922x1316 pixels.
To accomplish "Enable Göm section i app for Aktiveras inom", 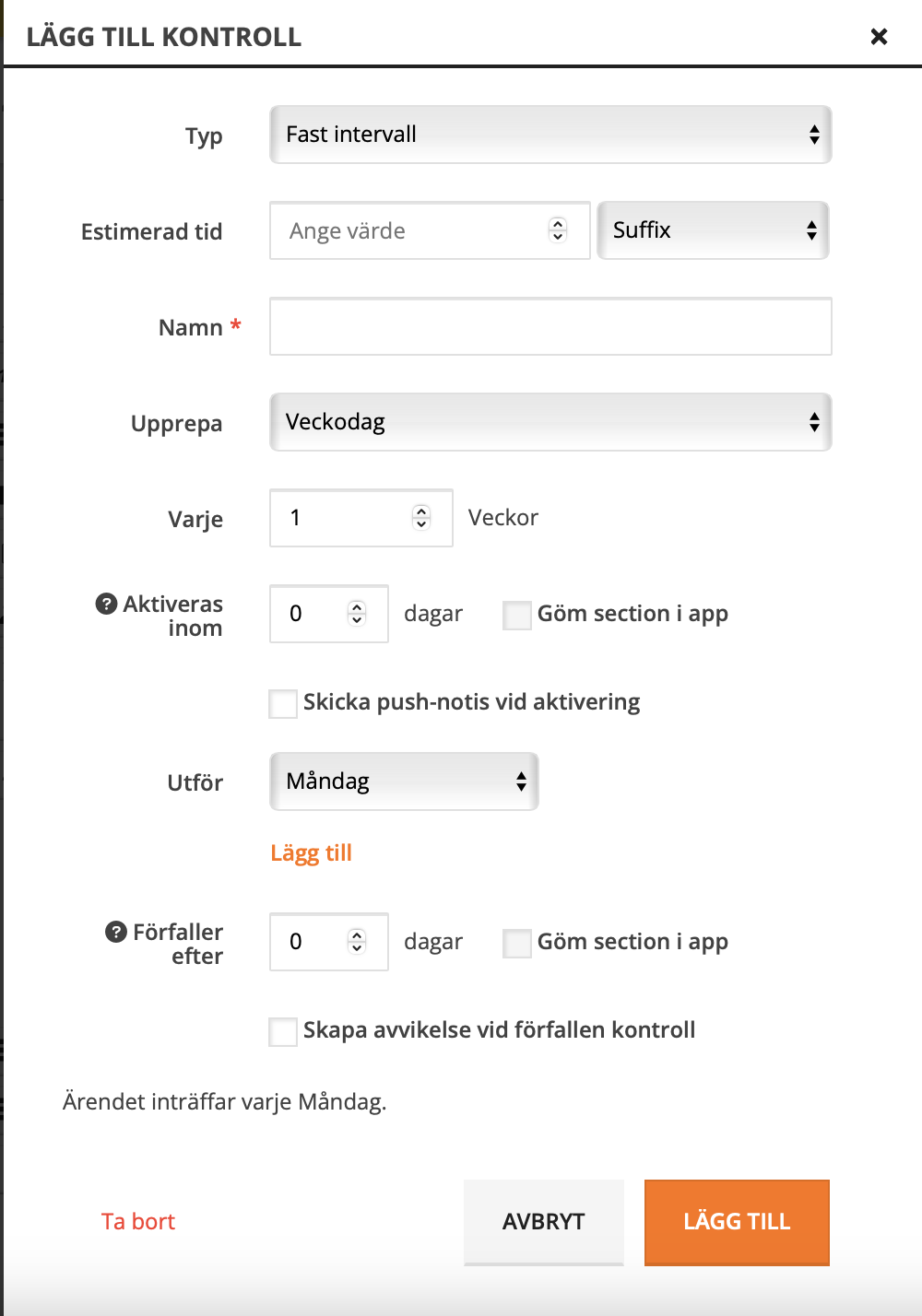I will [x=517, y=615].
